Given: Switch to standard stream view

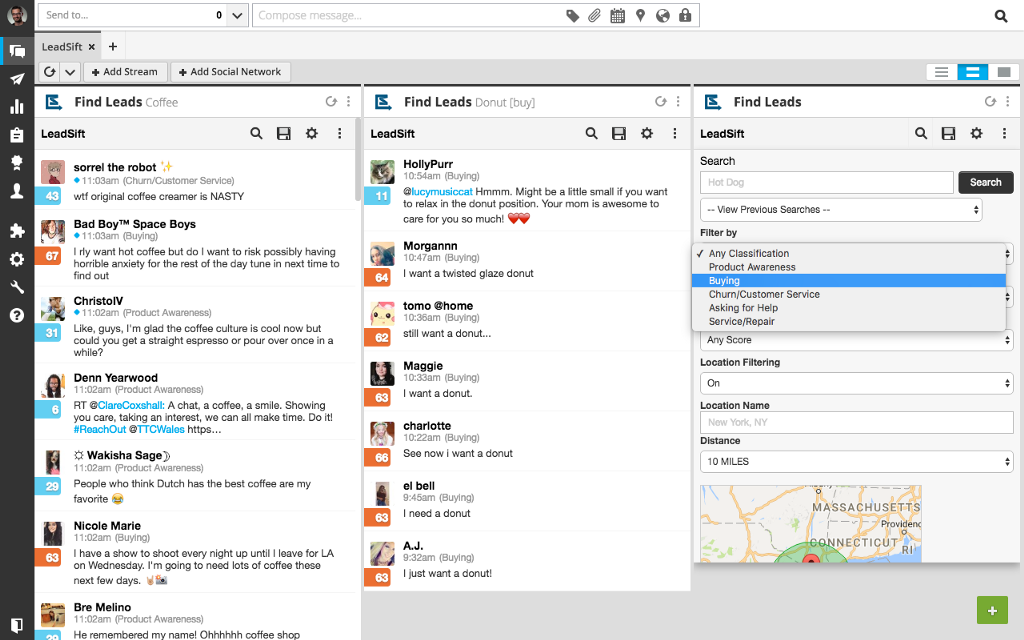Looking at the screenshot, I should click(972, 72).
